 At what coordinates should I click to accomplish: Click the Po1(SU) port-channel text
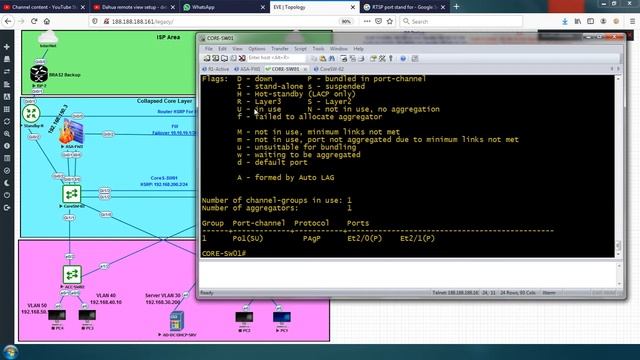click(x=248, y=238)
